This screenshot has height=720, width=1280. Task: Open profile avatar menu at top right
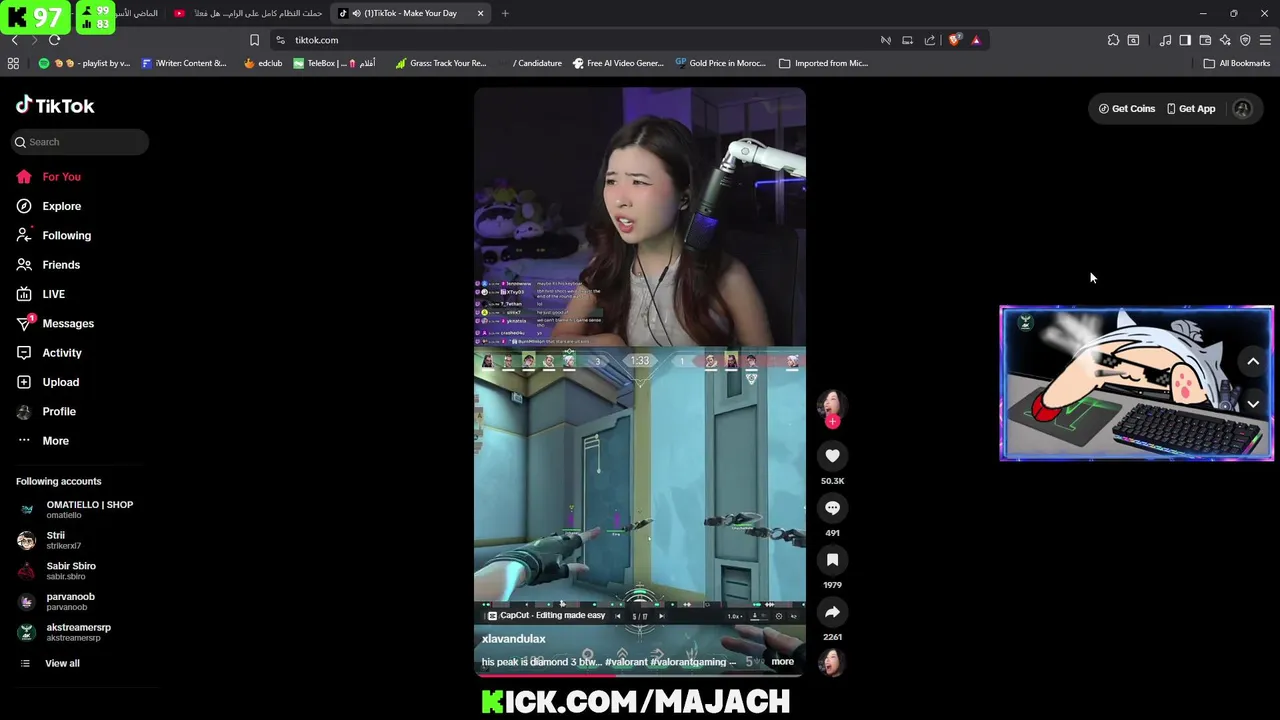tap(1242, 109)
